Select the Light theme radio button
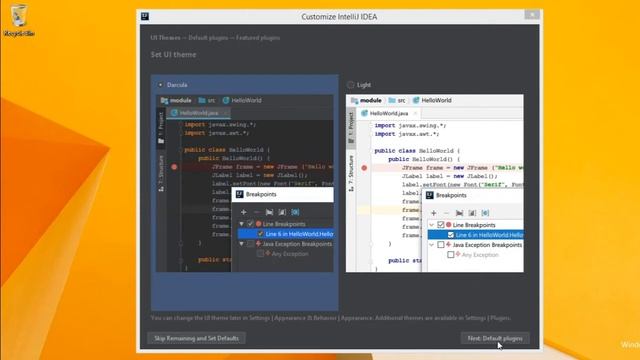Screen dimensions: 640x360 (351, 85)
